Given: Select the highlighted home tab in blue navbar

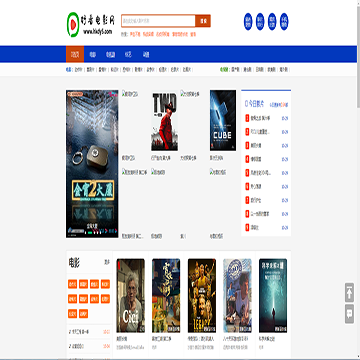Looking at the screenshot, I should [x=75, y=54].
